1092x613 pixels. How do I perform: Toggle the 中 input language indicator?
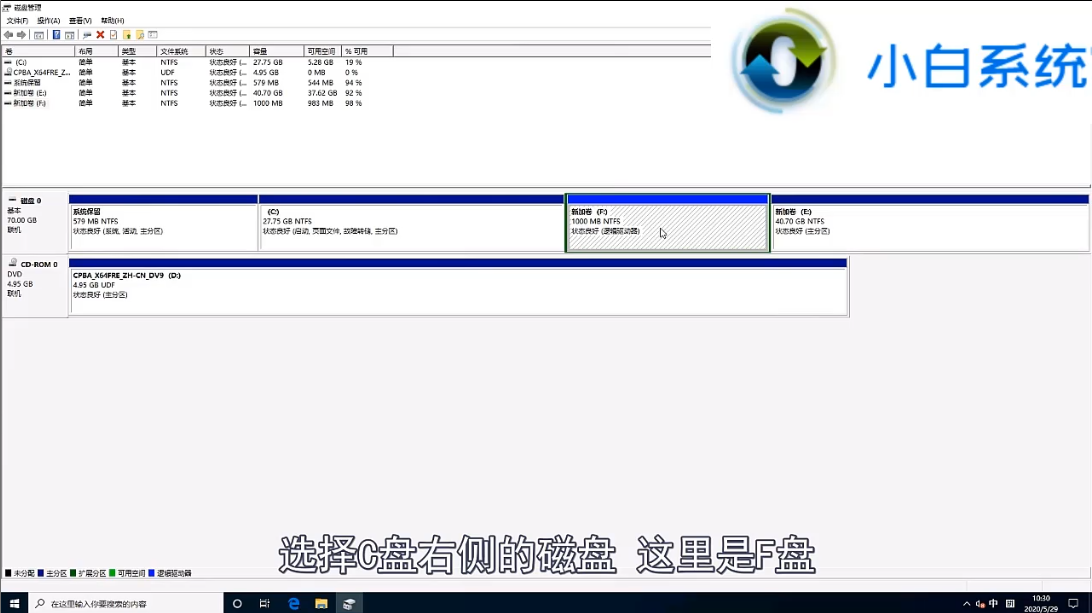(993, 603)
